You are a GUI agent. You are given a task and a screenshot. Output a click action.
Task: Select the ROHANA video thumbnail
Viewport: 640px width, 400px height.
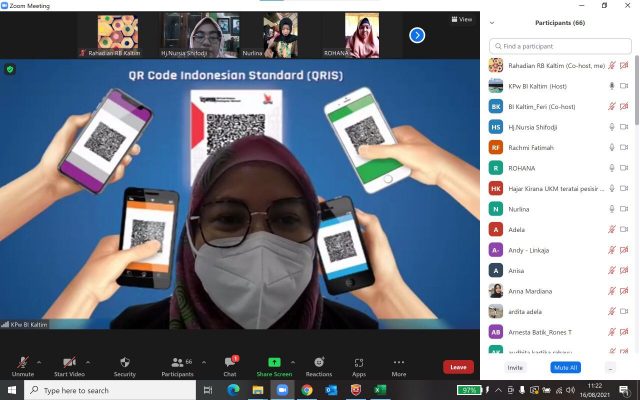point(361,35)
